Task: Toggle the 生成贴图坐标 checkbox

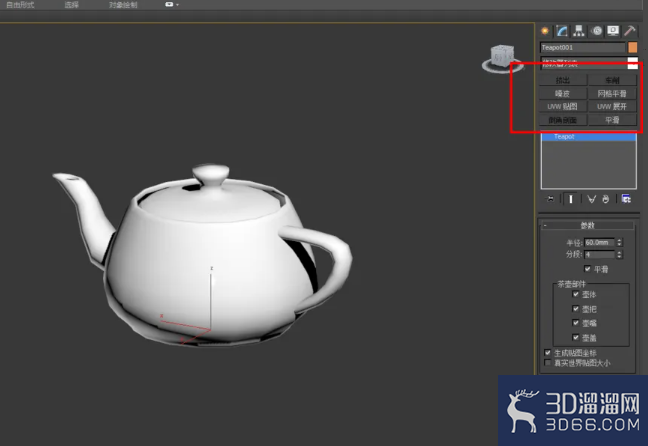Action: click(x=548, y=353)
